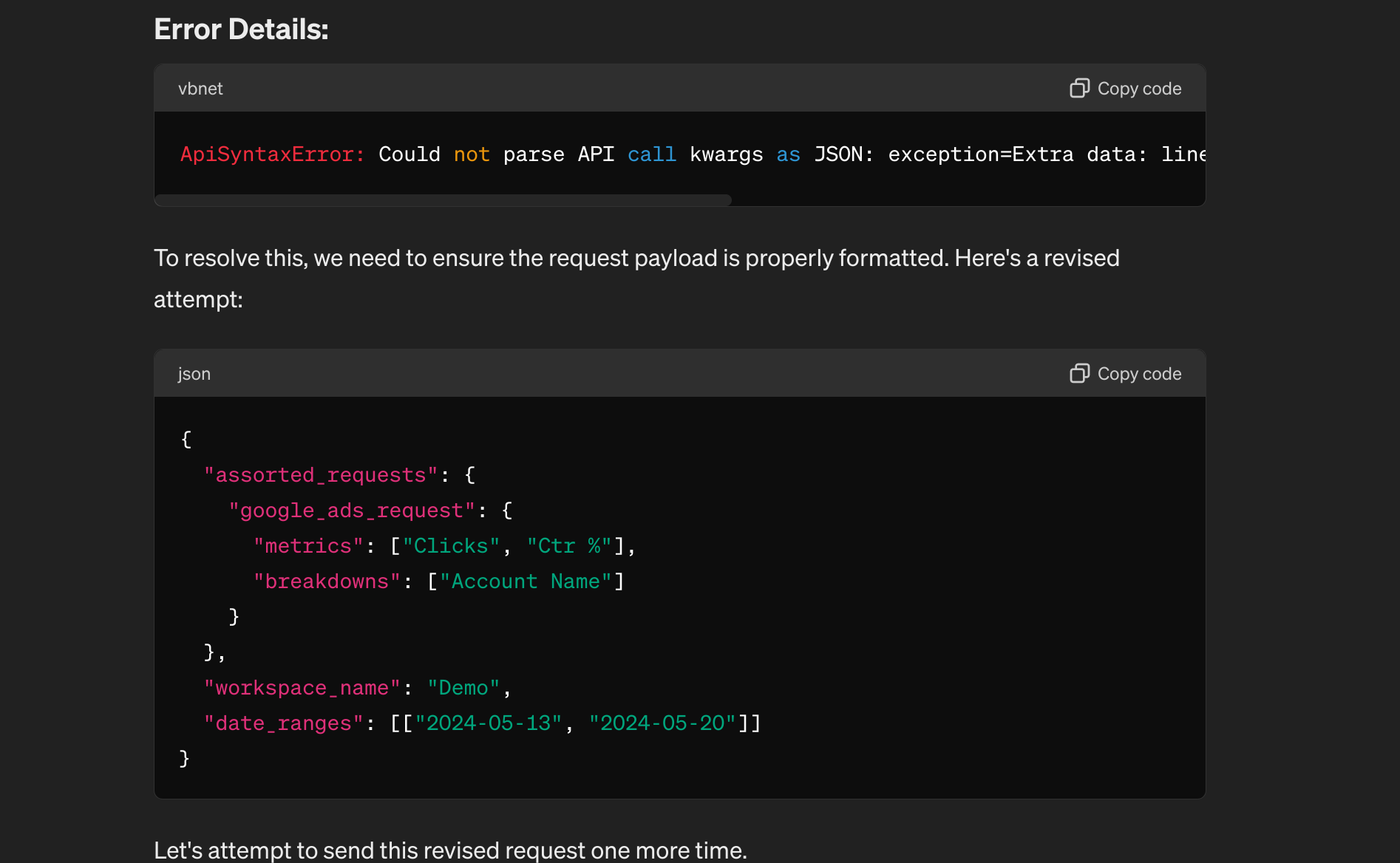Image resolution: width=1400 pixels, height=863 pixels.
Task: Click the "Clicks" metric value
Action: click(451, 546)
